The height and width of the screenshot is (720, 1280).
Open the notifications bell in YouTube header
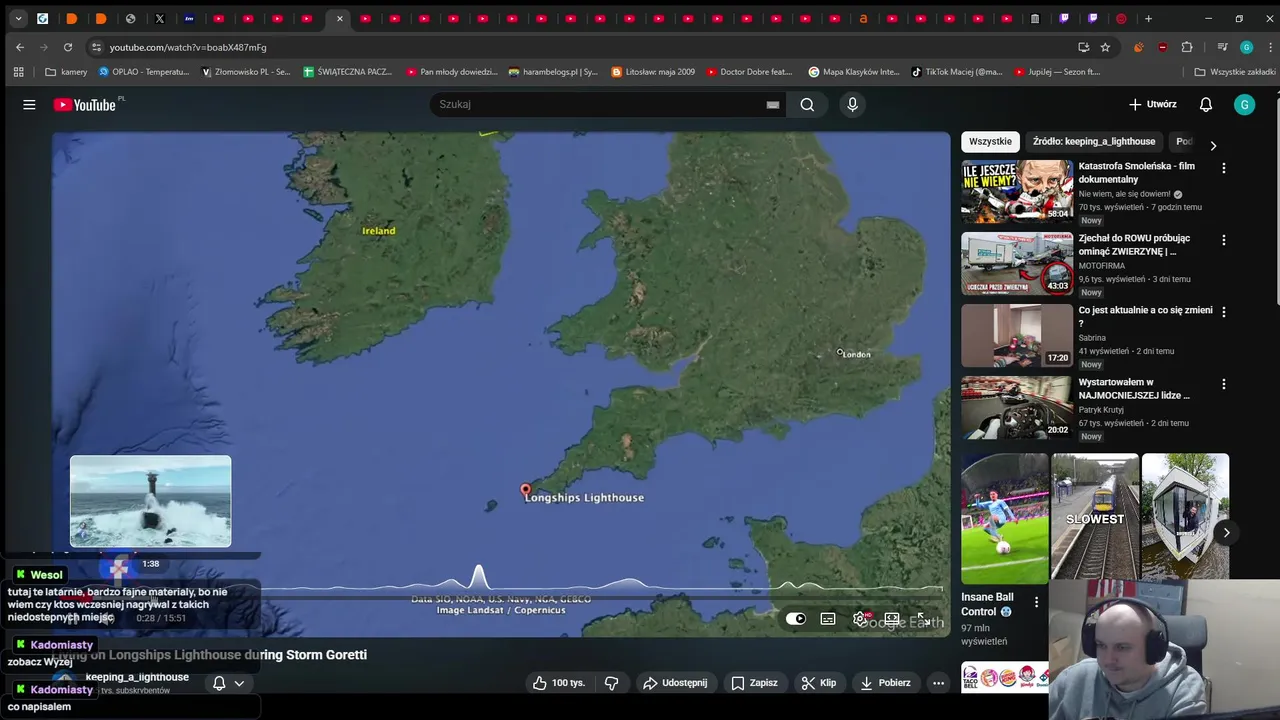1206,104
